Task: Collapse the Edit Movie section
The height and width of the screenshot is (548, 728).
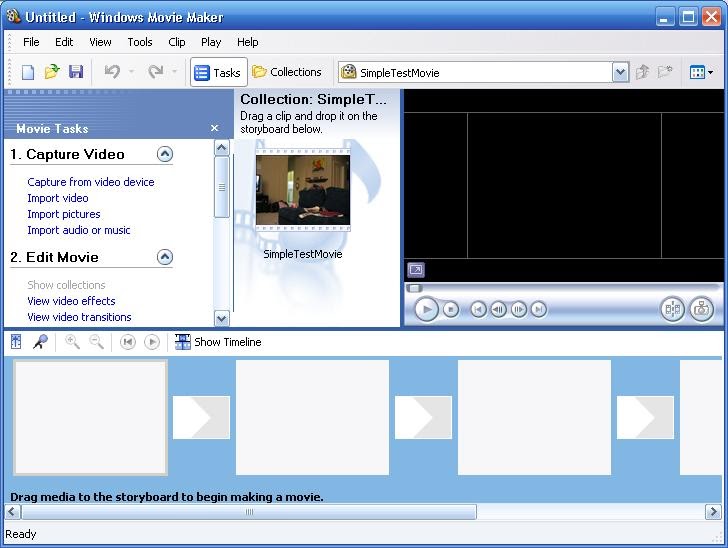Action: pos(165,257)
